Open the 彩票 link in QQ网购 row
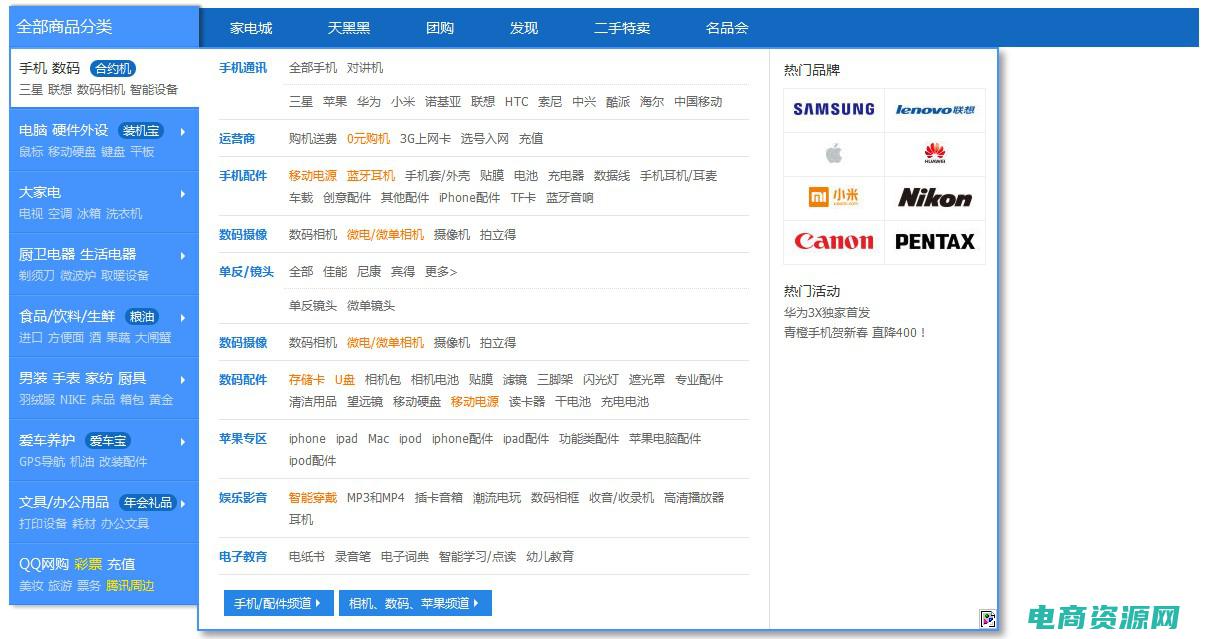The width and height of the screenshot is (1206, 639). (x=88, y=564)
